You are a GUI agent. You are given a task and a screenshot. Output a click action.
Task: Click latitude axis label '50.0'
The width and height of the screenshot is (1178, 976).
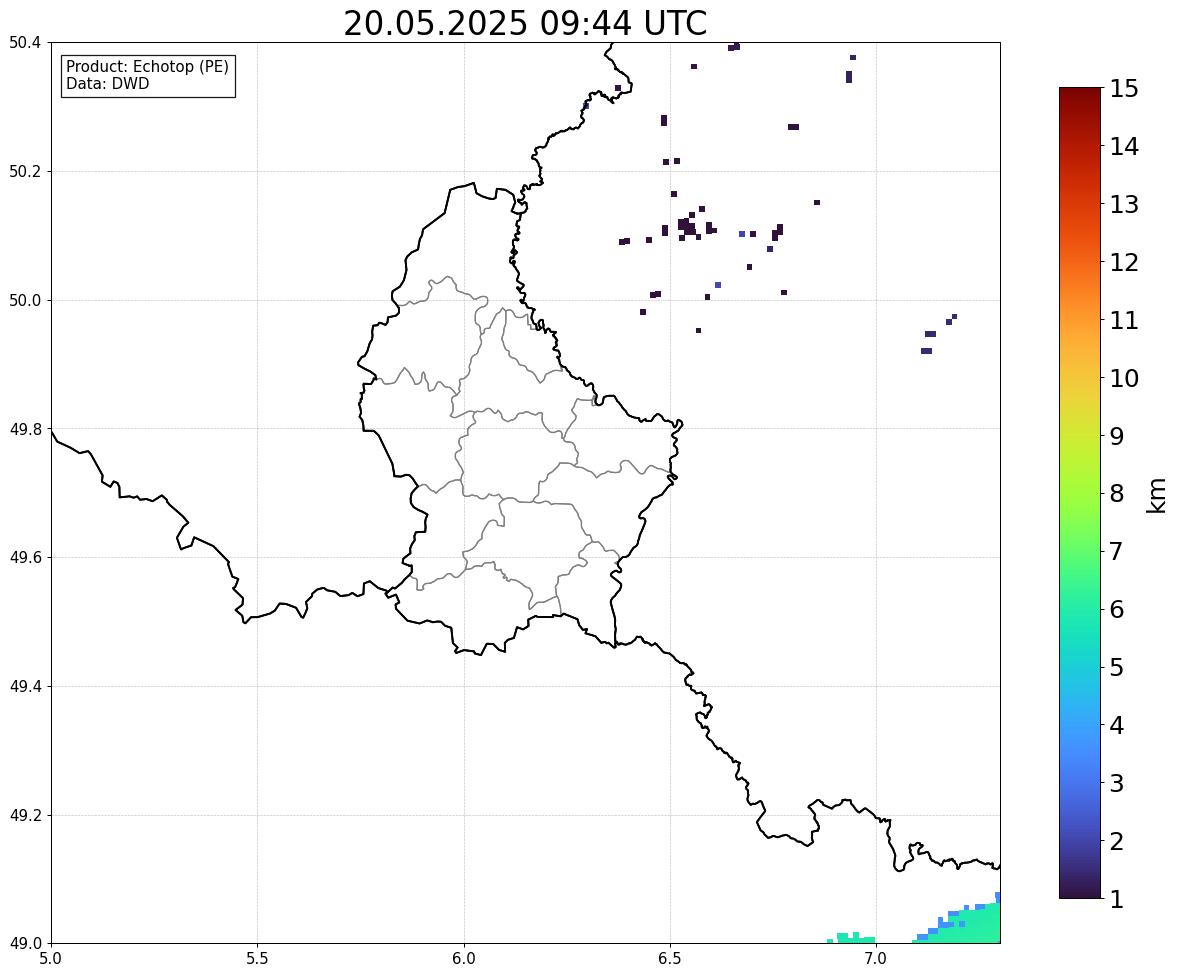25,301
